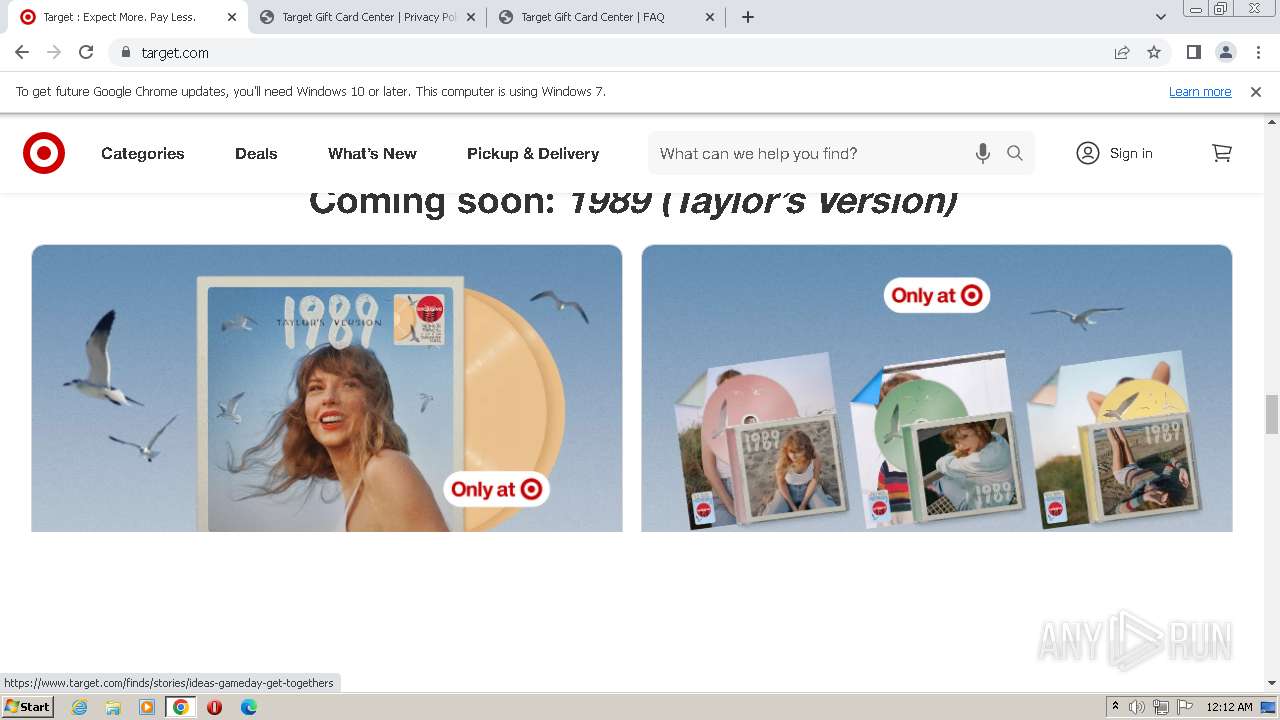Image resolution: width=1280 pixels, height=720 pixels.
Task: Click the Sign in account icon
Action: pos(1088,153)
